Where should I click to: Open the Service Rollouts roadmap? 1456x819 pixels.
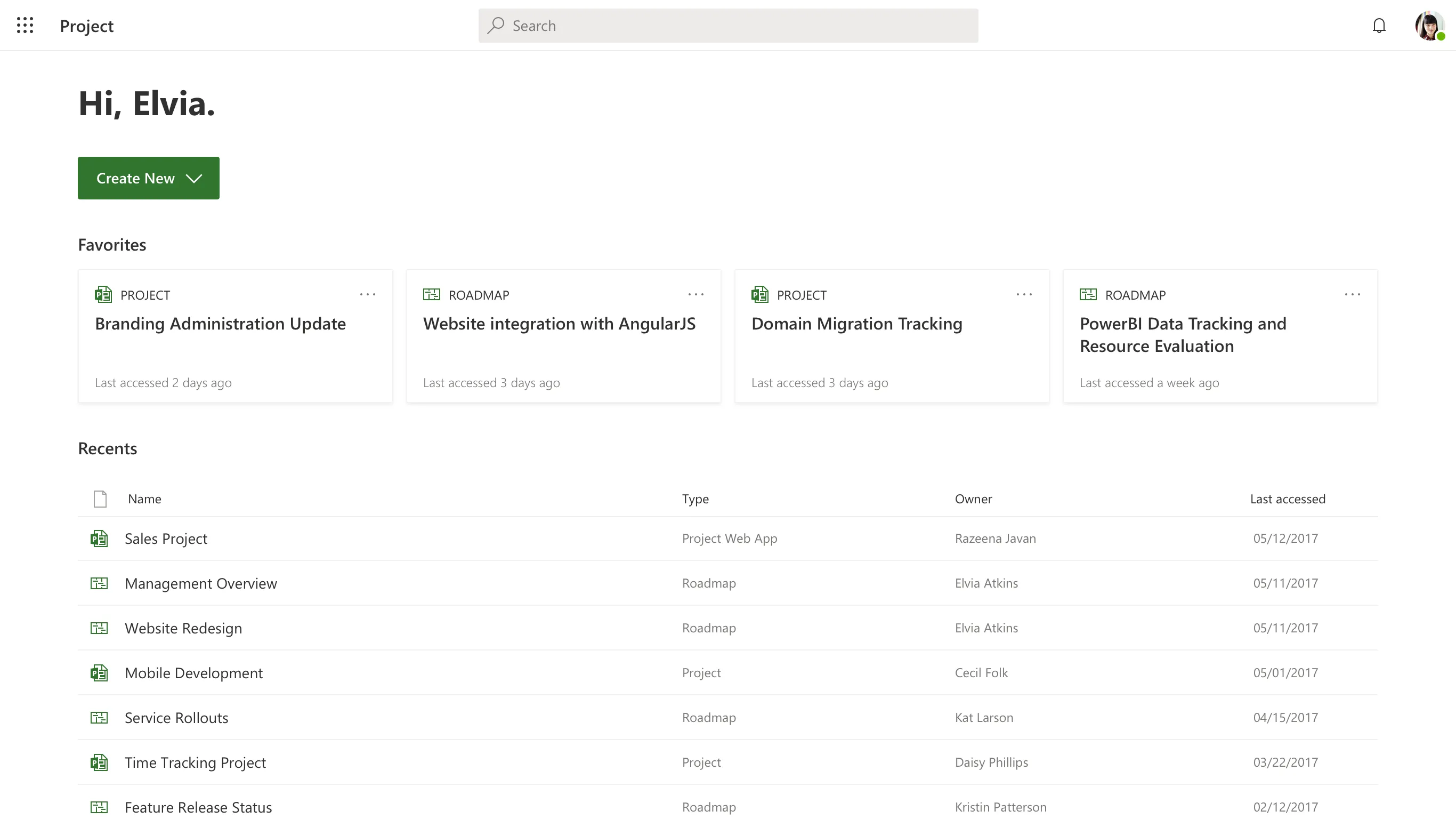tap(176, 717)
